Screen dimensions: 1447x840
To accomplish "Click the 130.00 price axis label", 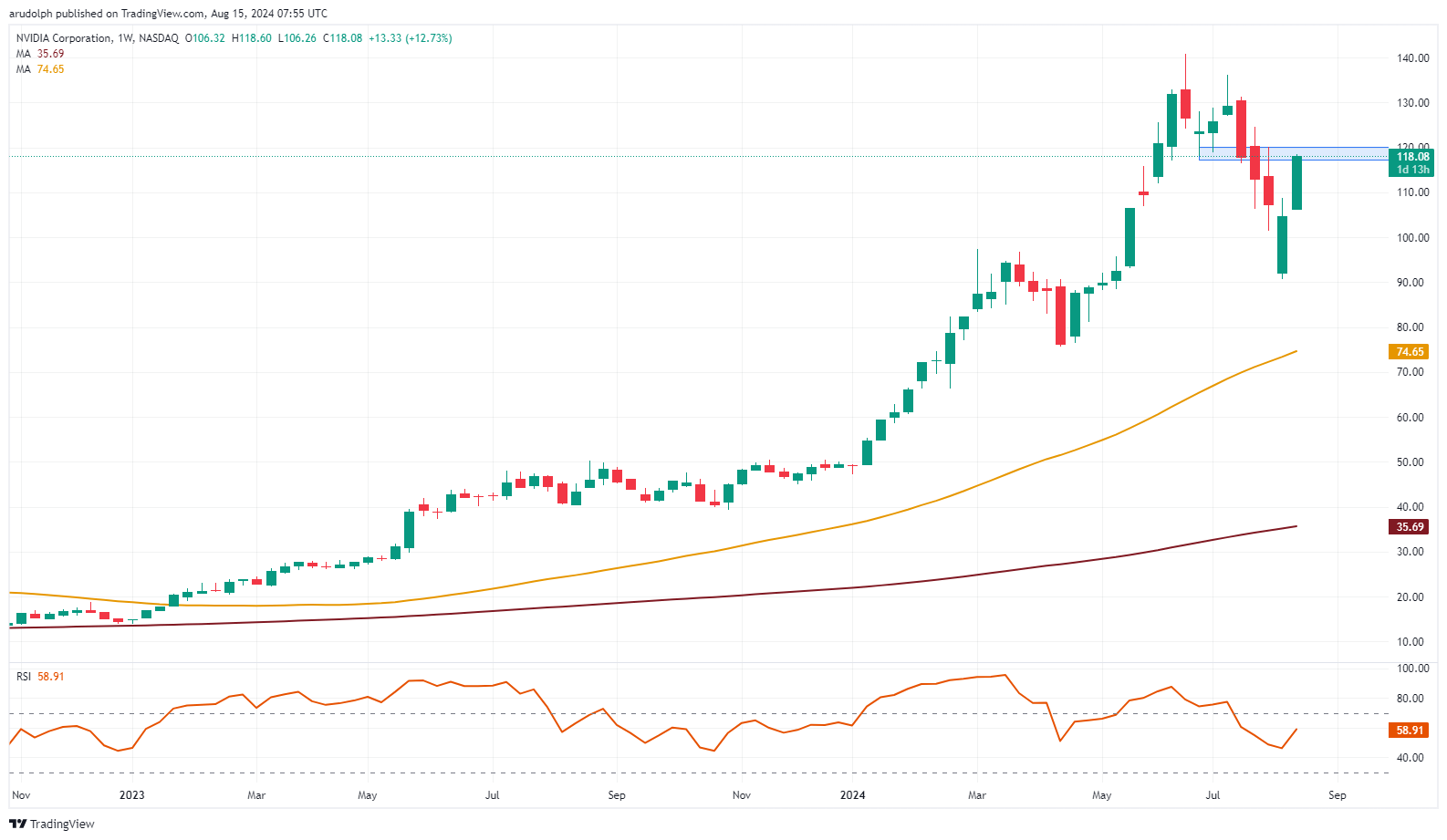I will point(1412,103).
